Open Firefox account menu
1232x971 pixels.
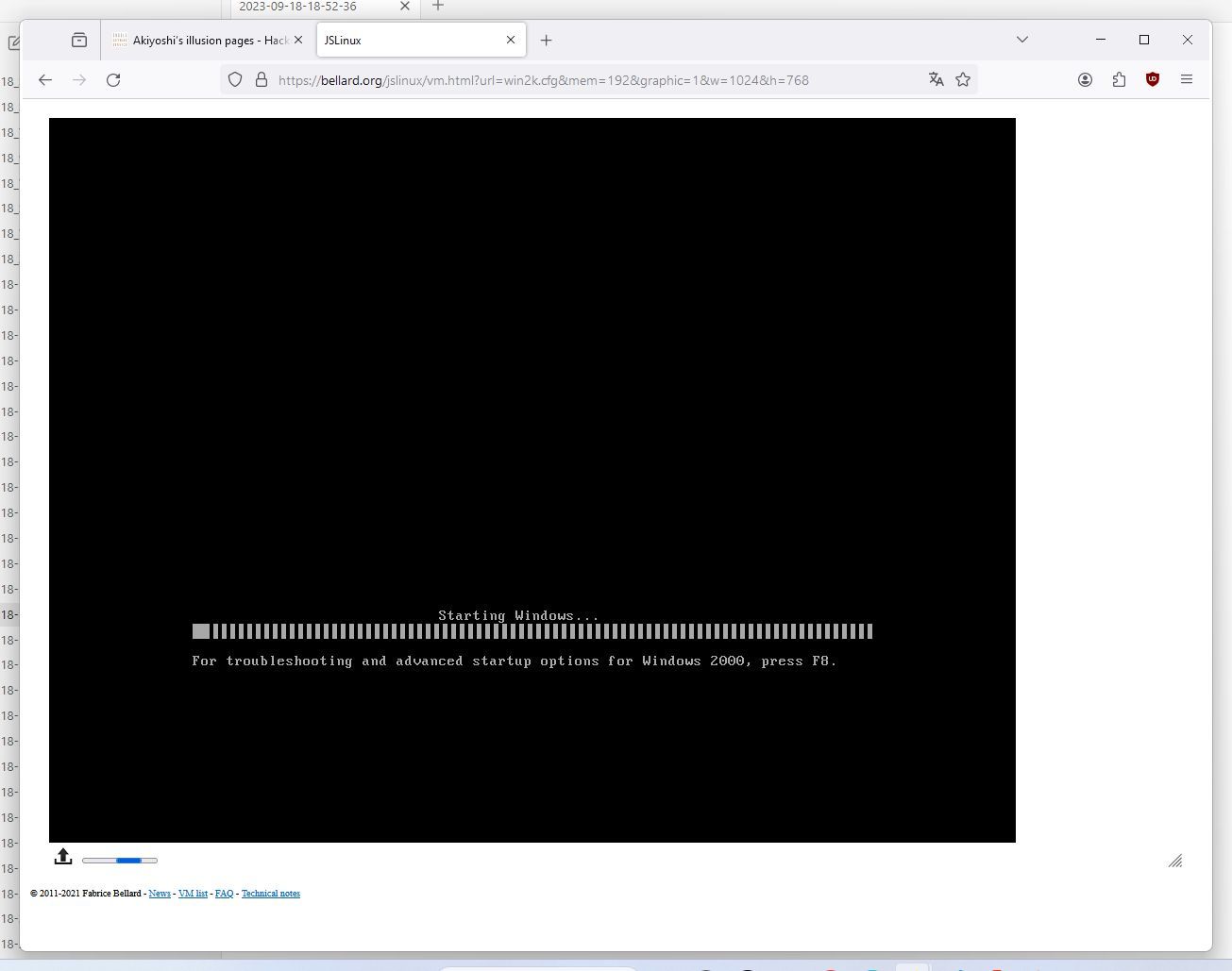tap(1085, 80)
